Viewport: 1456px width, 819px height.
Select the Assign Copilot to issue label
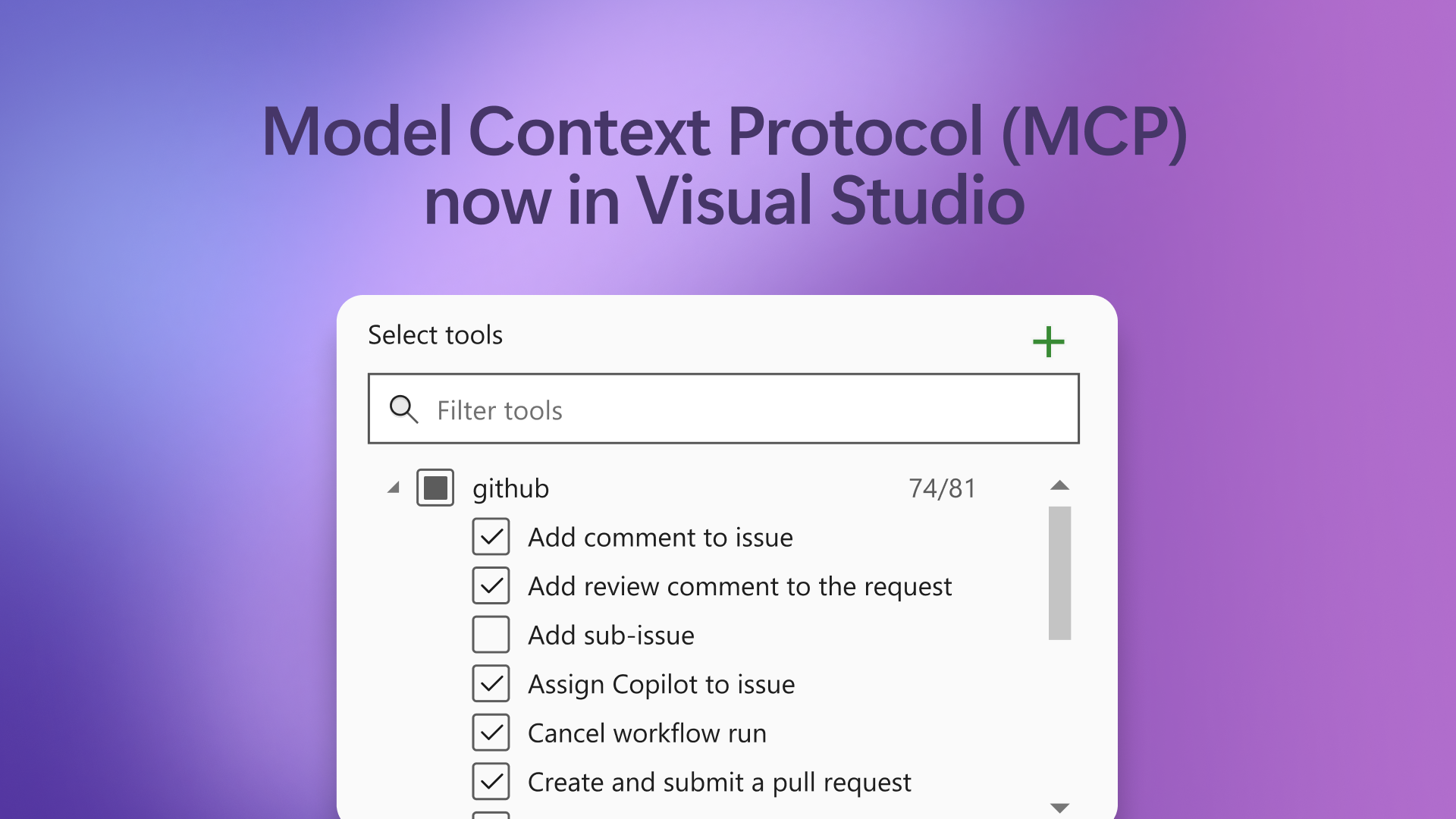[x=661, y=685]
